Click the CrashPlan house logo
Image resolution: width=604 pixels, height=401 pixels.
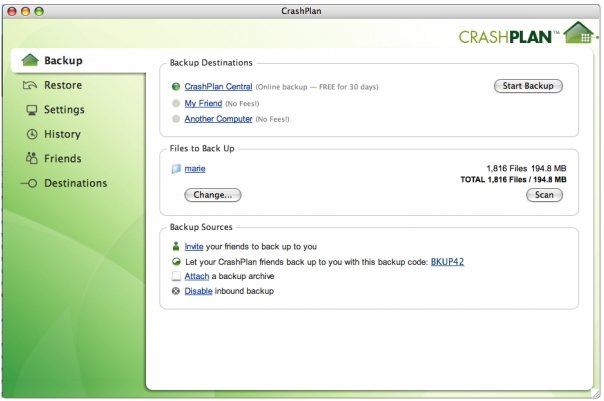[x=579, y=33]
